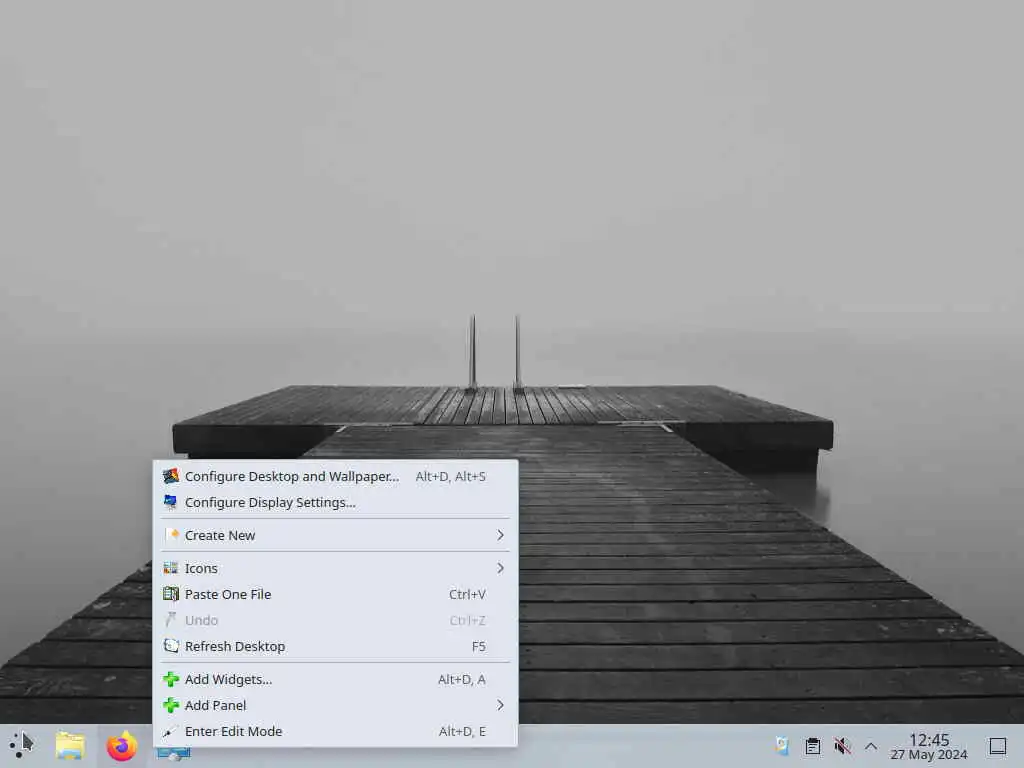Click the Show Desktop button in the panel
Viewport: 1024px width, 768px height.
pos(998,746)
